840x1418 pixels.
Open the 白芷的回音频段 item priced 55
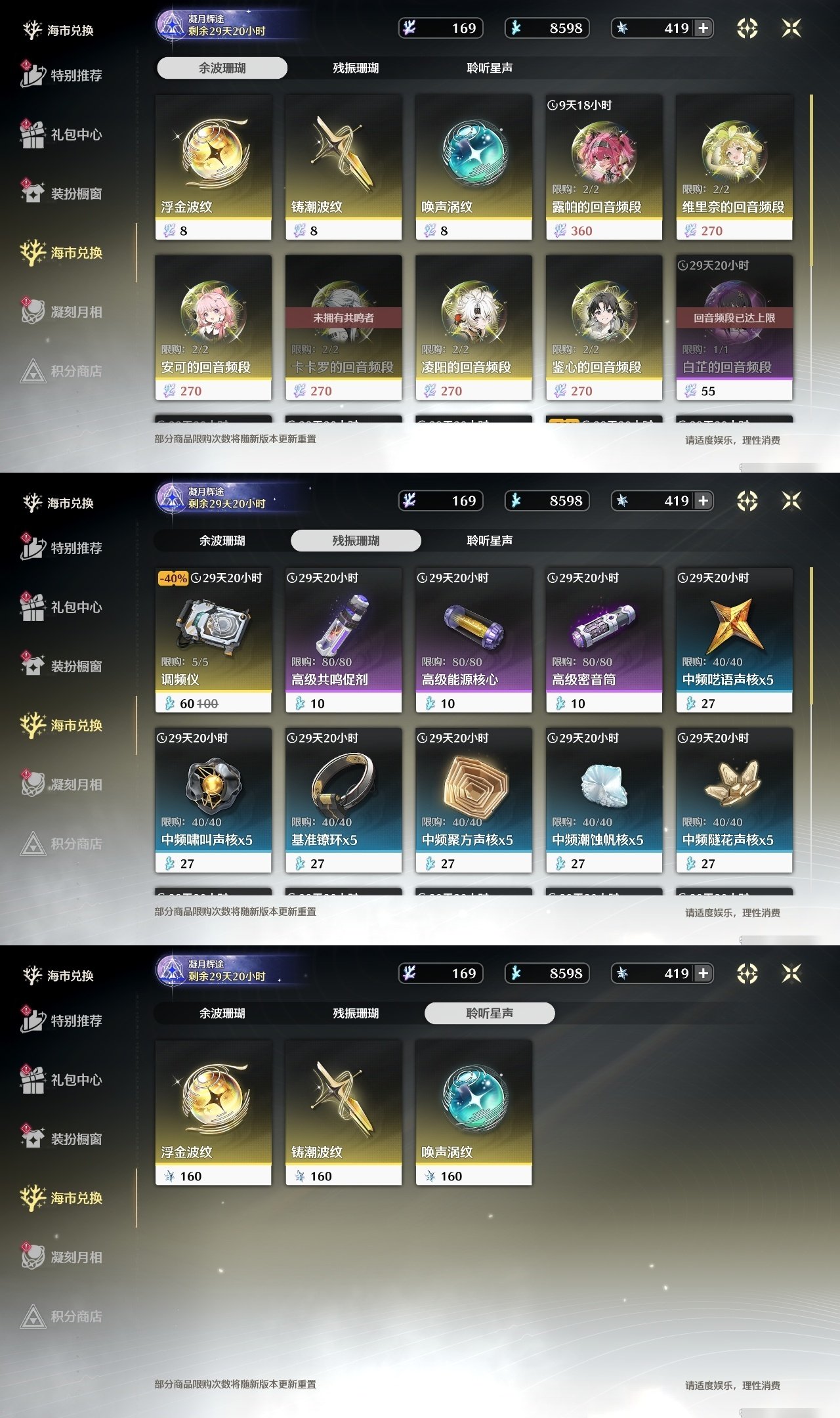tap(734, 328)
